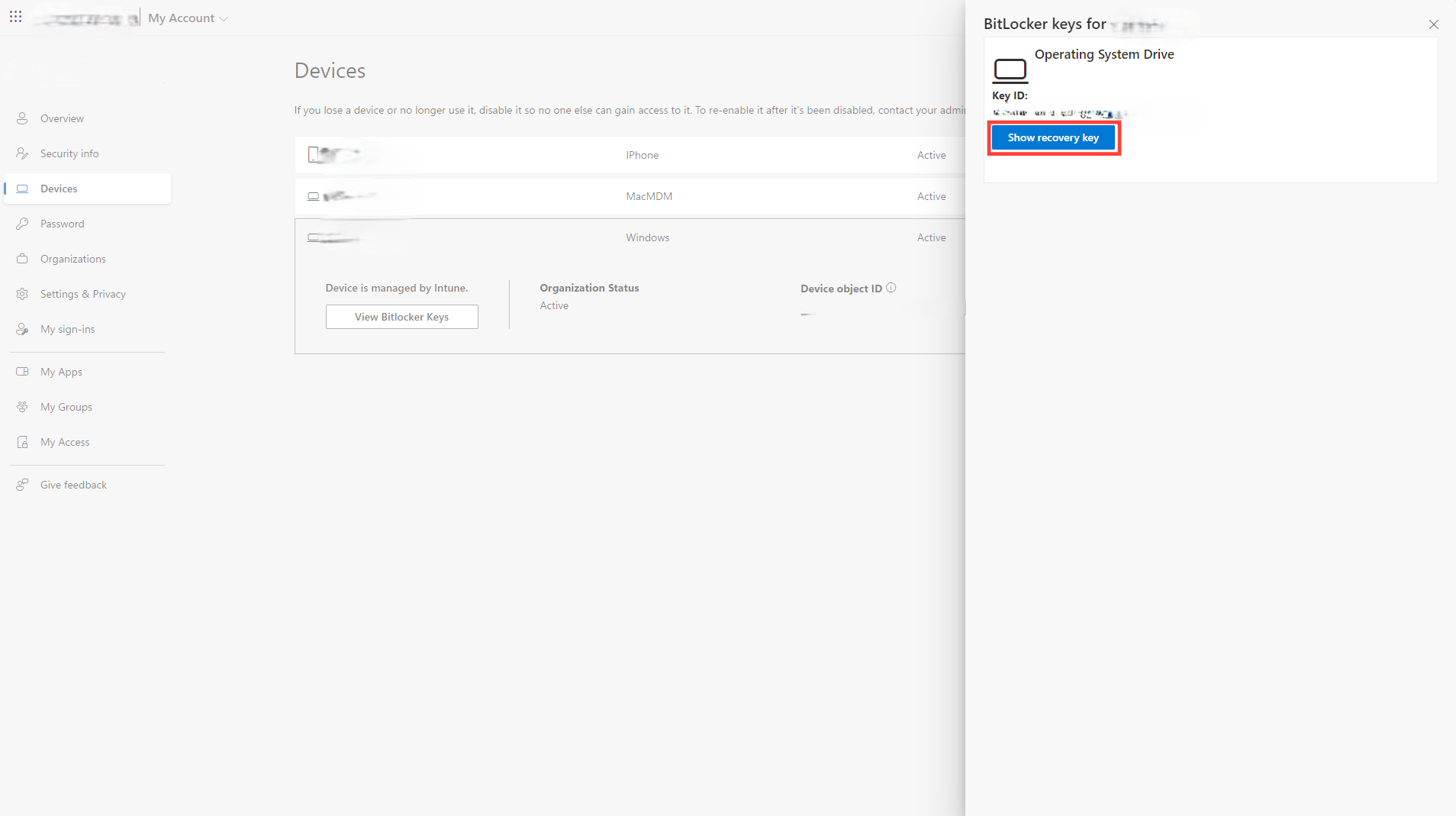Click the Device object ID info icon
This screenshot has height=816, width=1456.
tap(891, 288)
